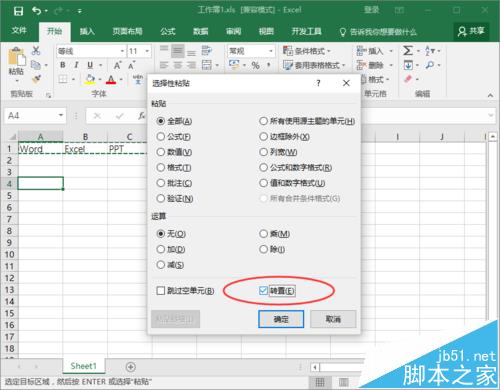Click the 取消 button
Screen dimensions: 500x390
(333, 319)
